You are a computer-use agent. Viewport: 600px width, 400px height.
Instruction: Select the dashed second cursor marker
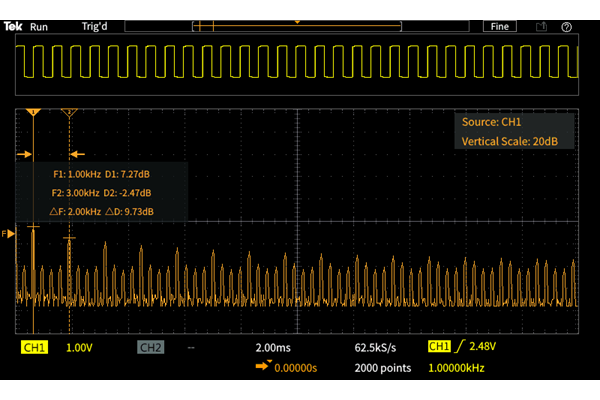point(69,113)
